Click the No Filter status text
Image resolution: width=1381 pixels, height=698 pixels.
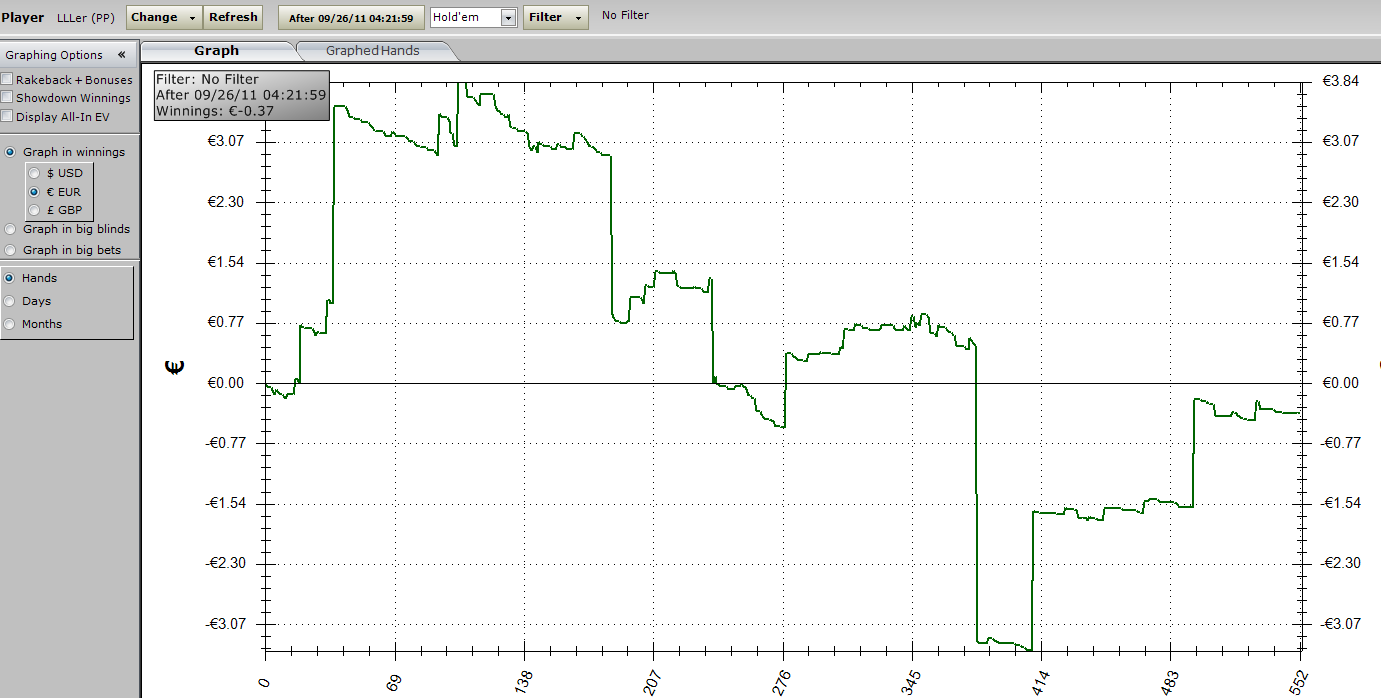point(625,15)
